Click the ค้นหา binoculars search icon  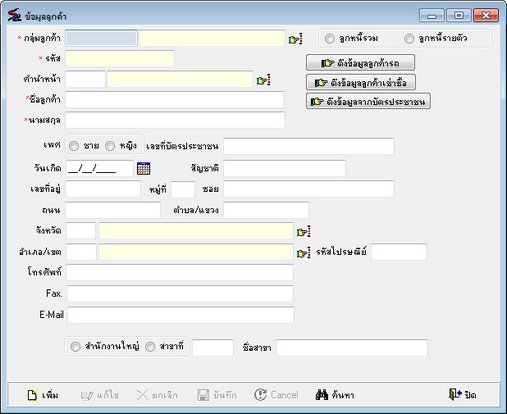(322, 395)
